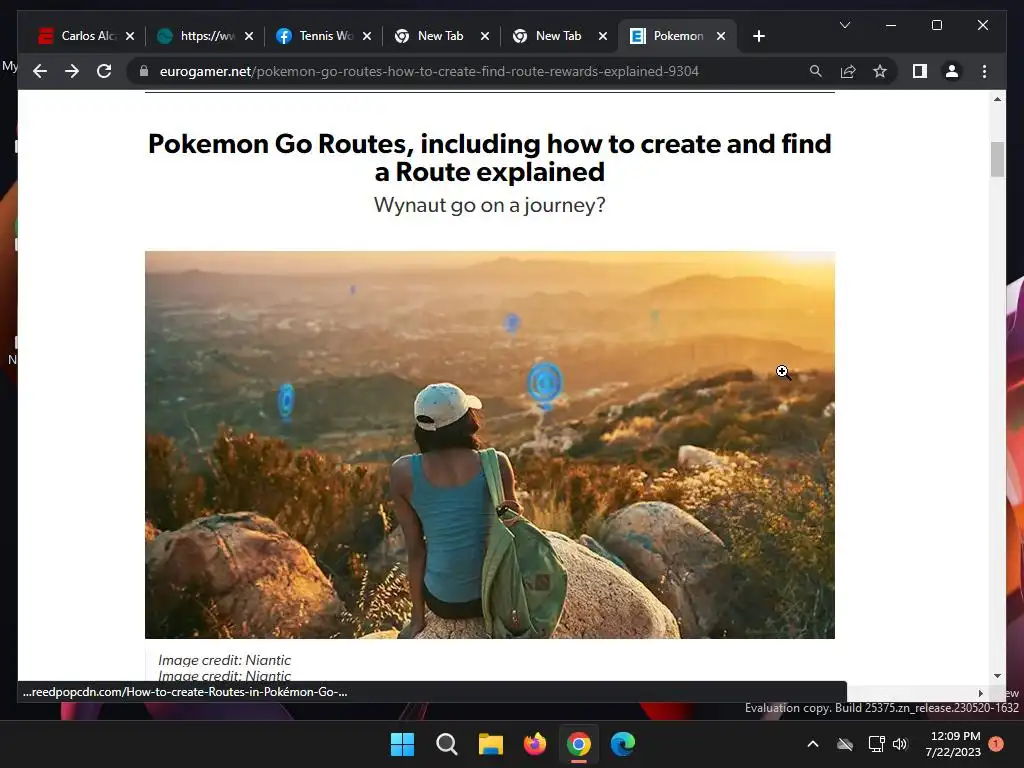Reload the Eurogamer page
1024x768 pixels.
click(104, 71)
